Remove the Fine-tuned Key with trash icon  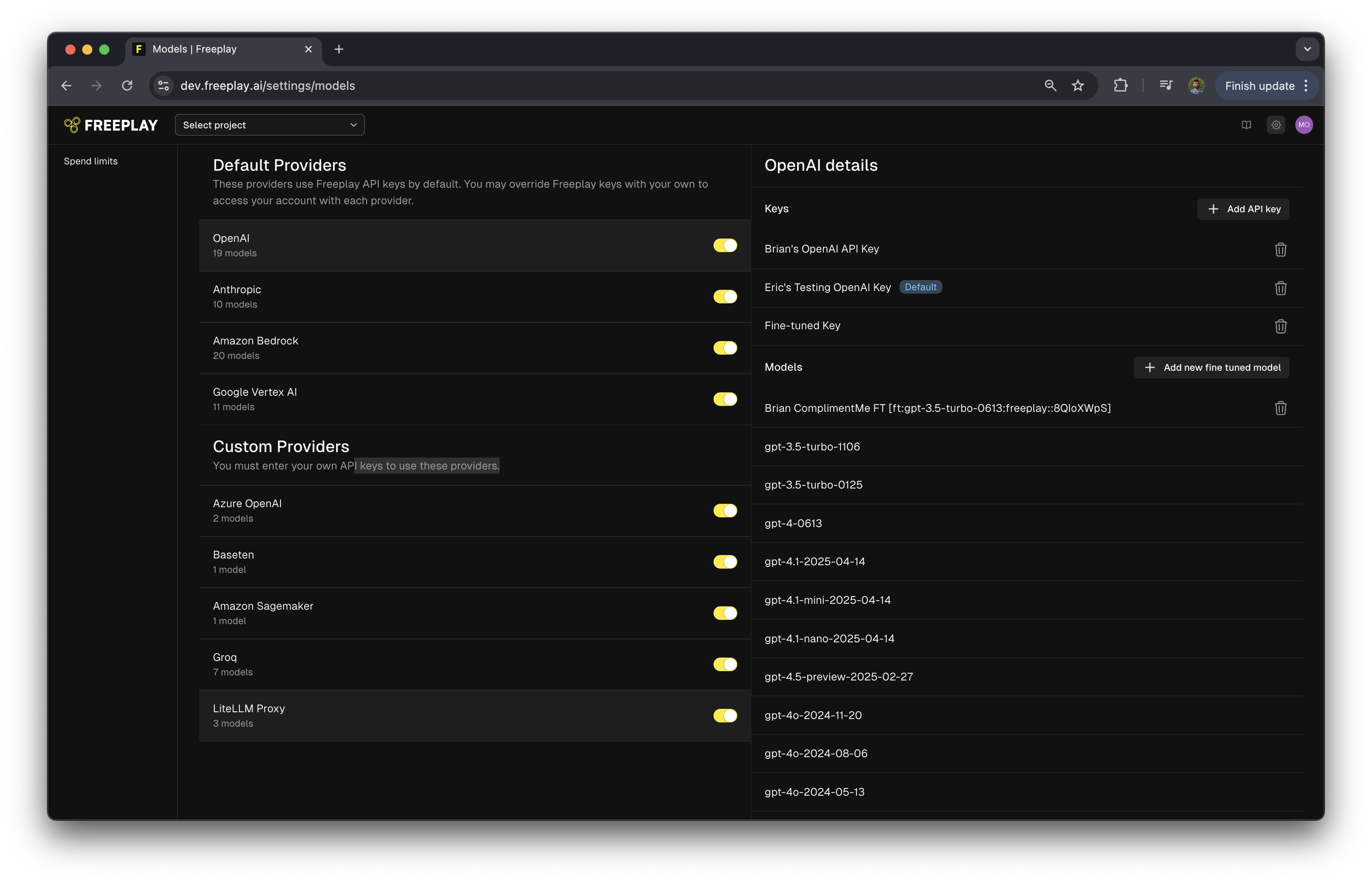1280,326
